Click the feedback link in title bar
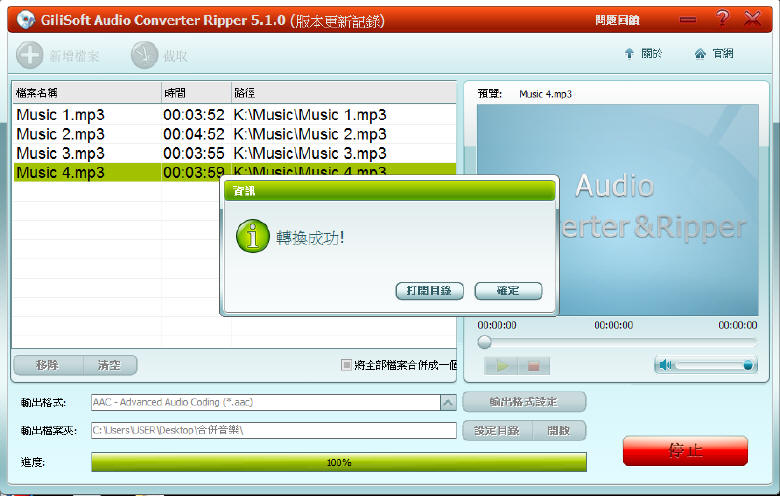Image resolution: width=780 pixels, height=496 pixels. tap(616, 19)
